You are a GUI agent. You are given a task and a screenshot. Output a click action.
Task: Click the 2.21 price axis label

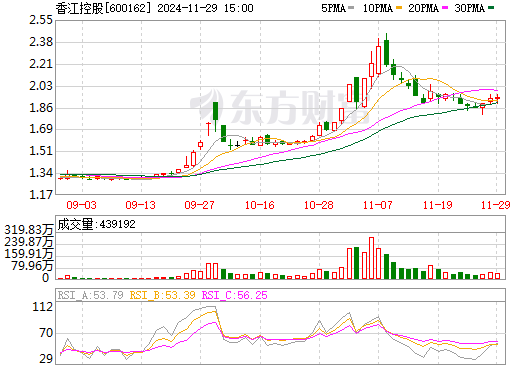[x=41, y=64]
